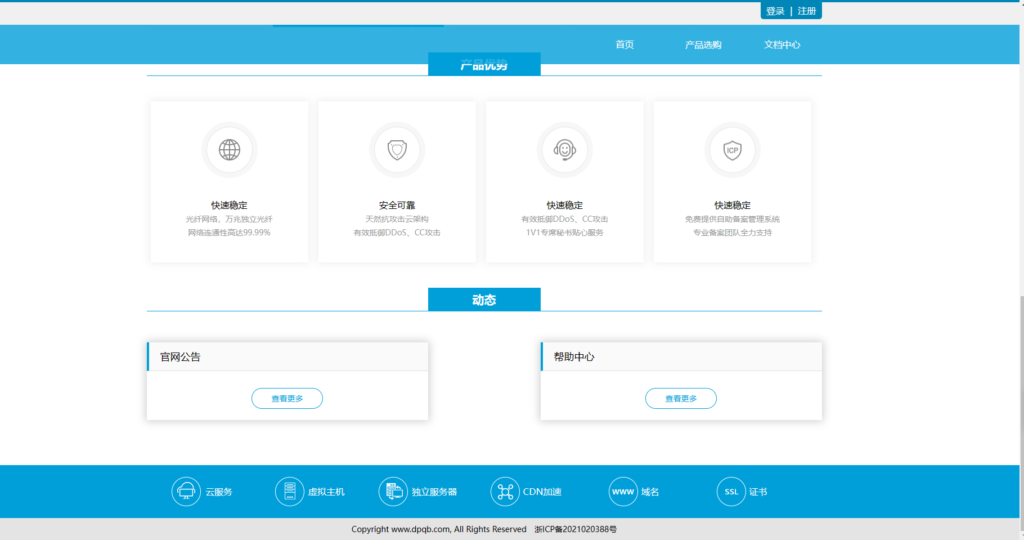Click text 免费提供自助备案管理系统
The image size is (1024, 540).
[732, 219]
